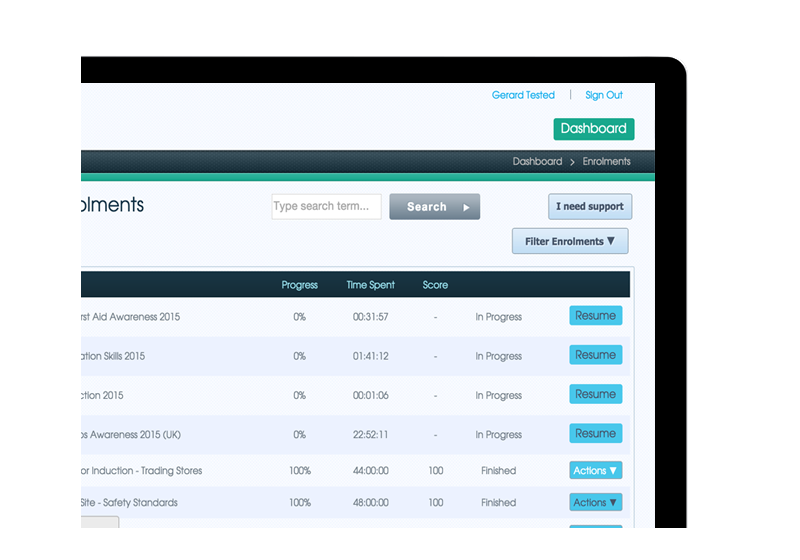Viewport: 800px width, 560px height.
Task: Open the Gerard Tested profile link
Action: (523, 95)
